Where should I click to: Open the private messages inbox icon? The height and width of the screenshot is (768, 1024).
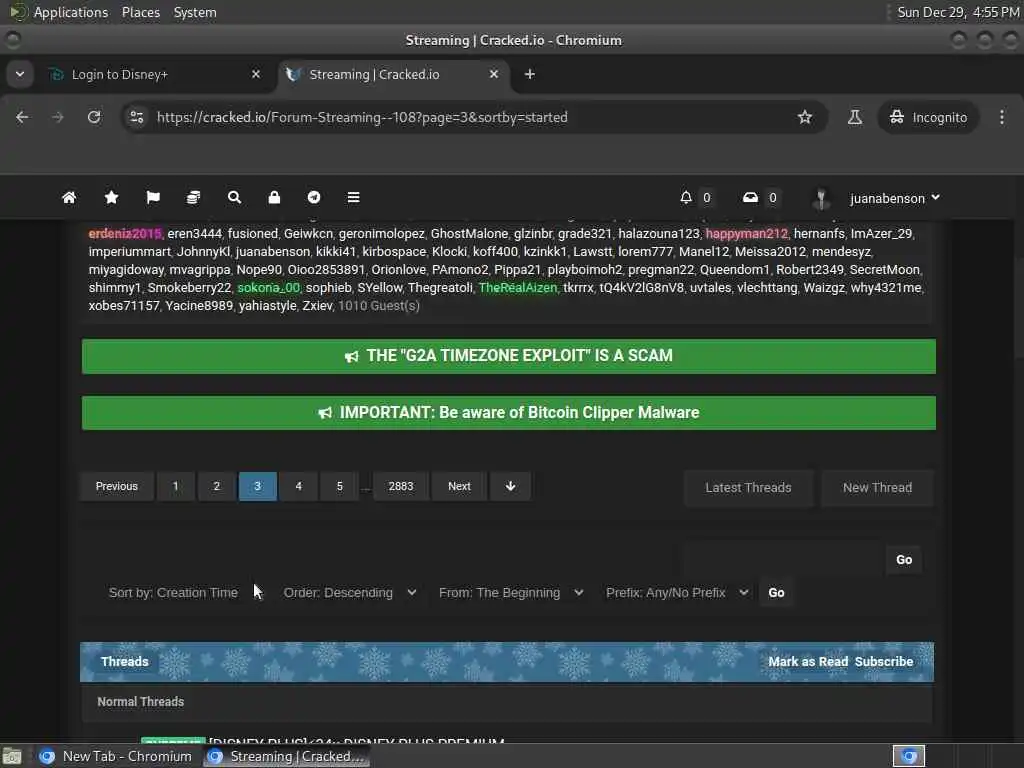[750, 197]
